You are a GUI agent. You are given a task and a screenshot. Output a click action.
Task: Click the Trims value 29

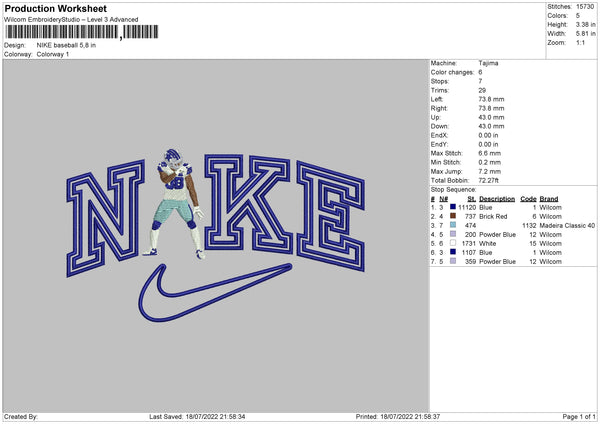[x=482, y=90]
